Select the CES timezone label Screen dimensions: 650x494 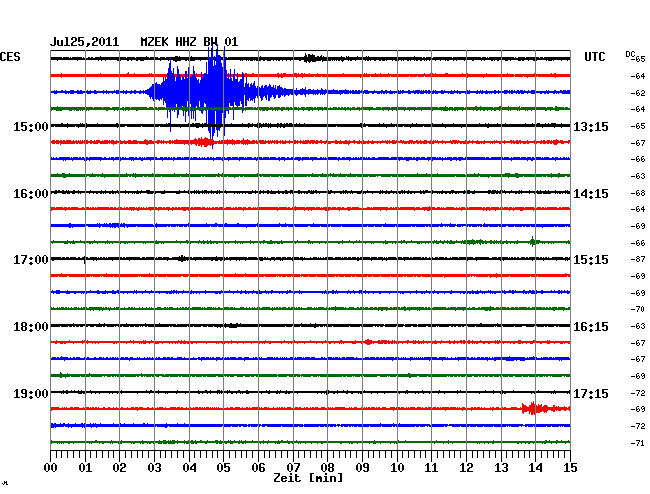tap(10, 57)
